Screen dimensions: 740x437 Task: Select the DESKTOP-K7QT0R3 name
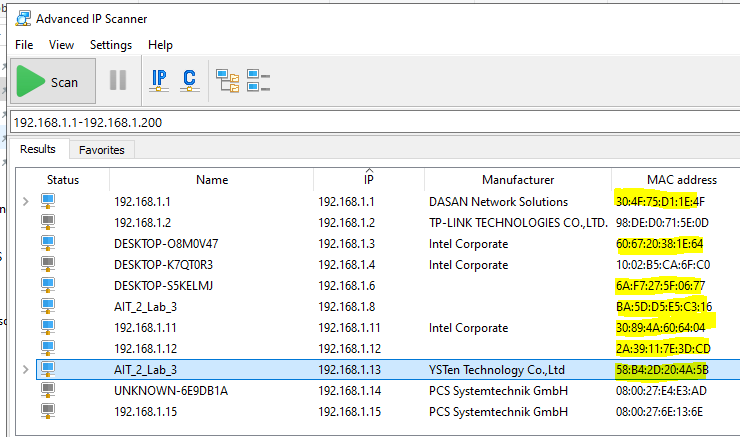(163, 265)
